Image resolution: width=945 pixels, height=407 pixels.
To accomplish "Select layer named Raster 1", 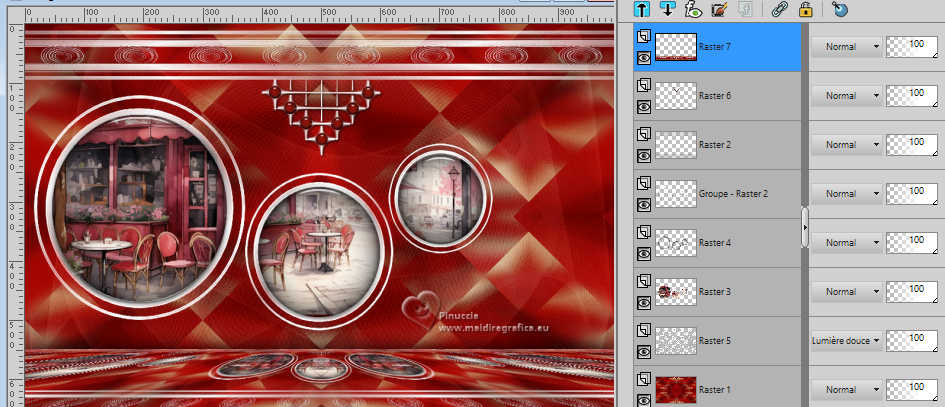I will pyautogui.click(x=715, y=390).
